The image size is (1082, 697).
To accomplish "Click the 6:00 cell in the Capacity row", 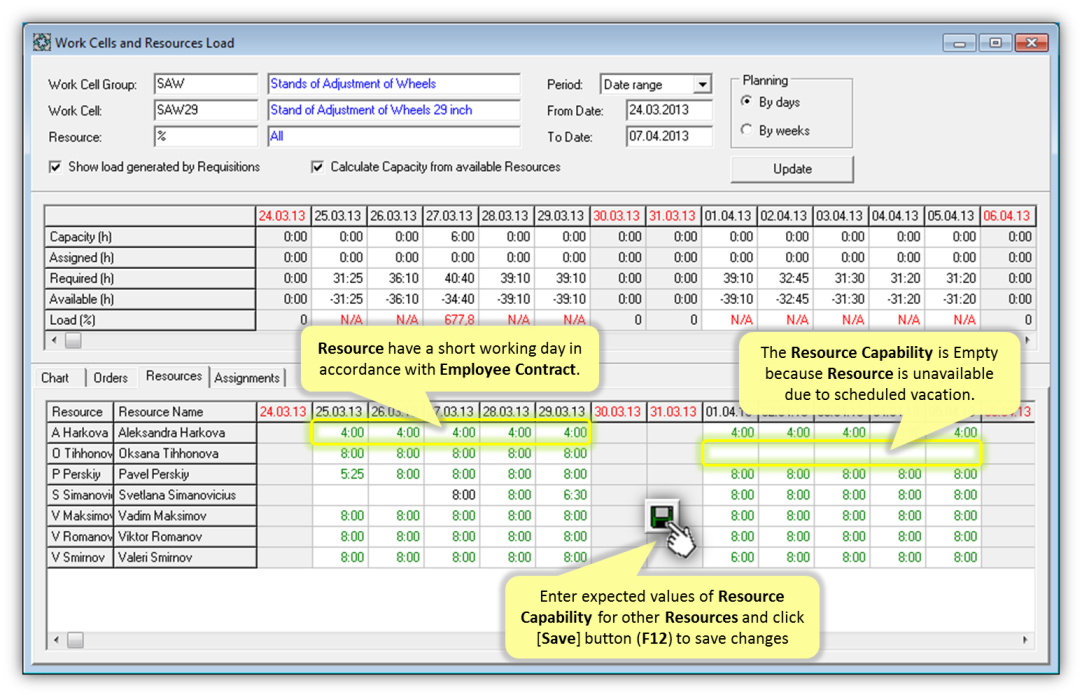I will 451,237.
